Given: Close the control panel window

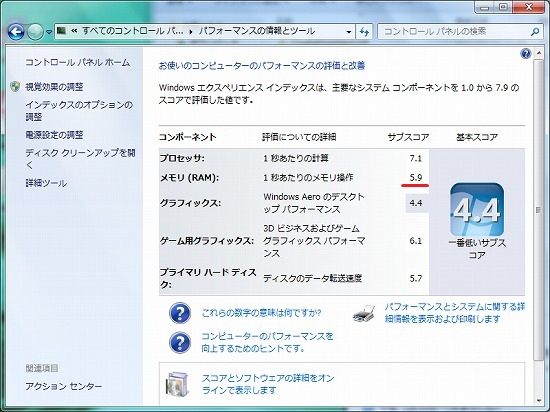Looking at the screenshot, I should (x=529, y=7).
